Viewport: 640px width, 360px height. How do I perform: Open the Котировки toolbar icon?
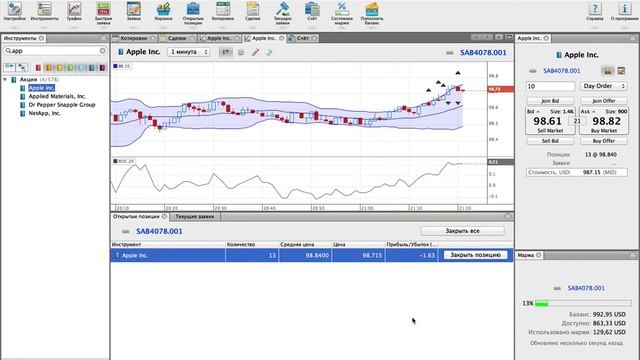point(223,11)
